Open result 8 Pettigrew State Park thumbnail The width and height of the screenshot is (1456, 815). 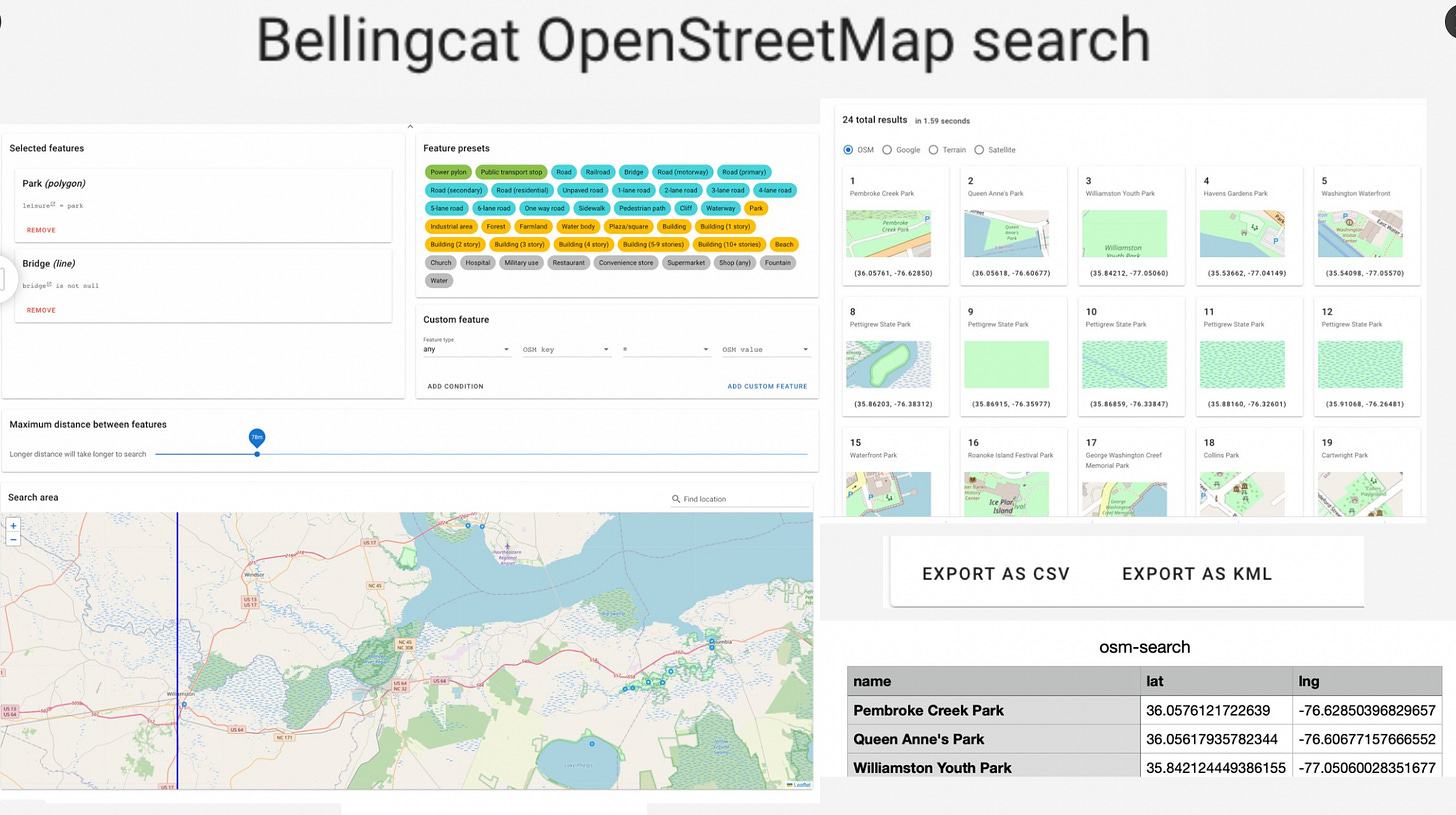tap(888, 365)
